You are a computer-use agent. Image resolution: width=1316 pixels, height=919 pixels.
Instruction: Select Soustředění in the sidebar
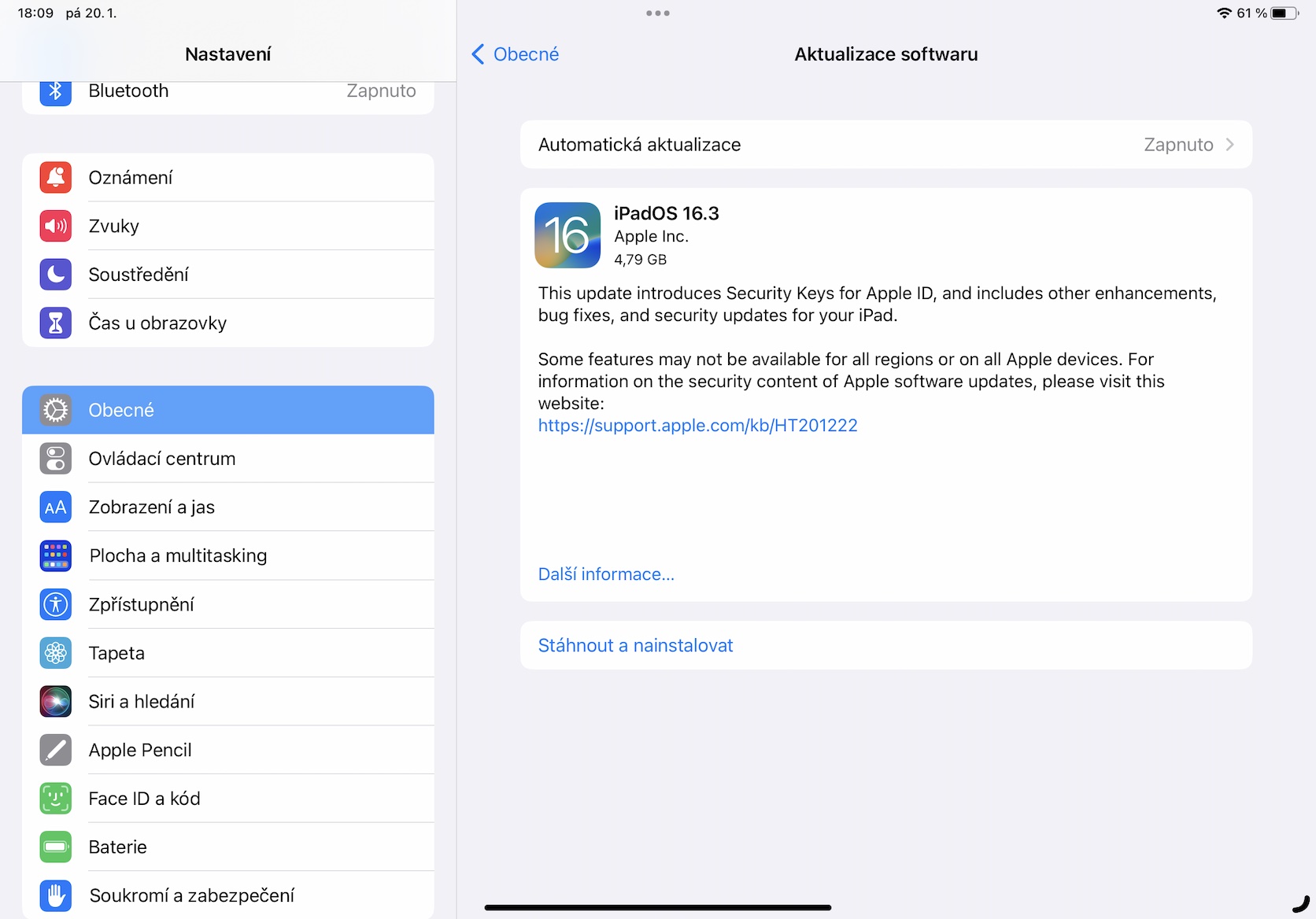[228, 275]
